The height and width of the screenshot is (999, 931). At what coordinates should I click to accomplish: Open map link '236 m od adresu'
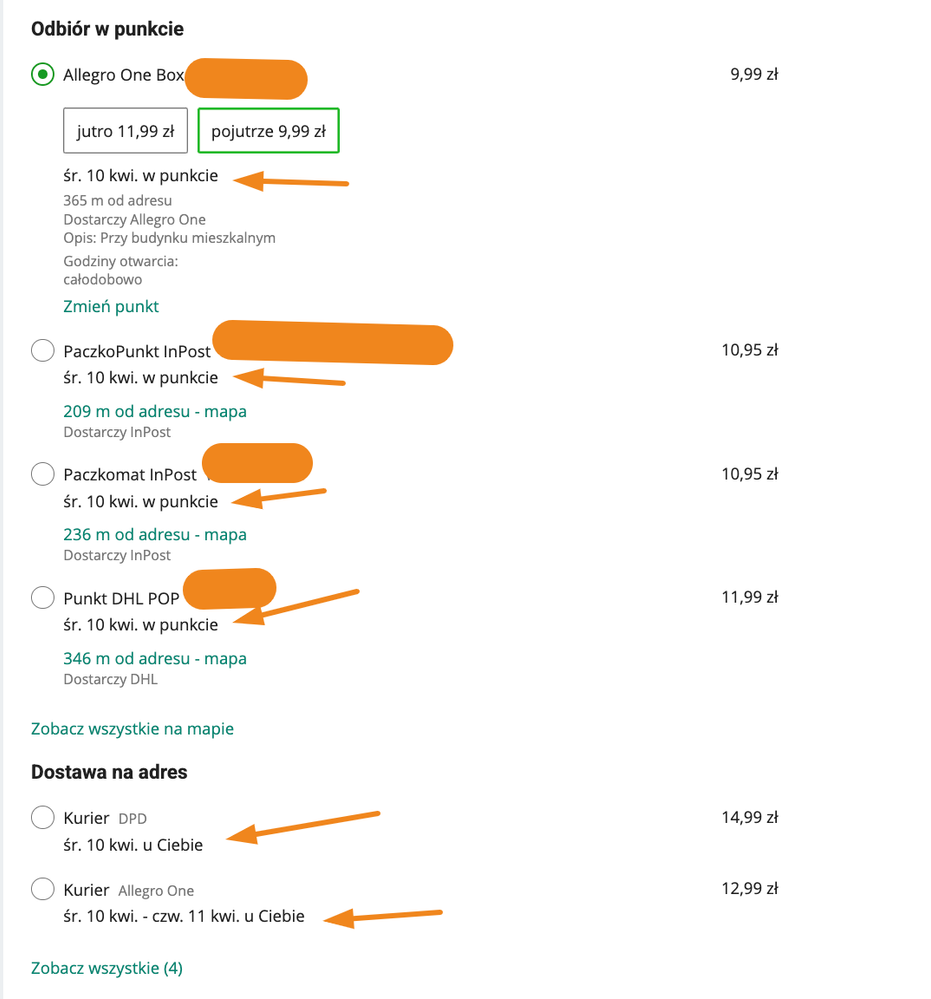coord(155,534)
